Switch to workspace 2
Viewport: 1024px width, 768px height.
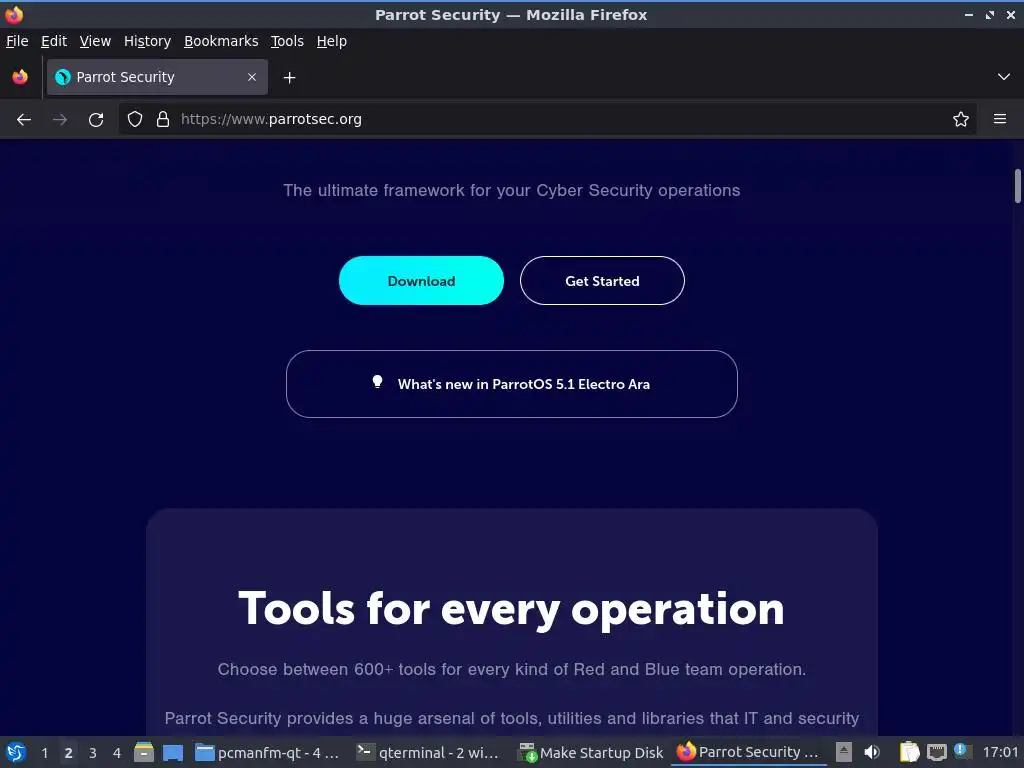tap(69, 753)
